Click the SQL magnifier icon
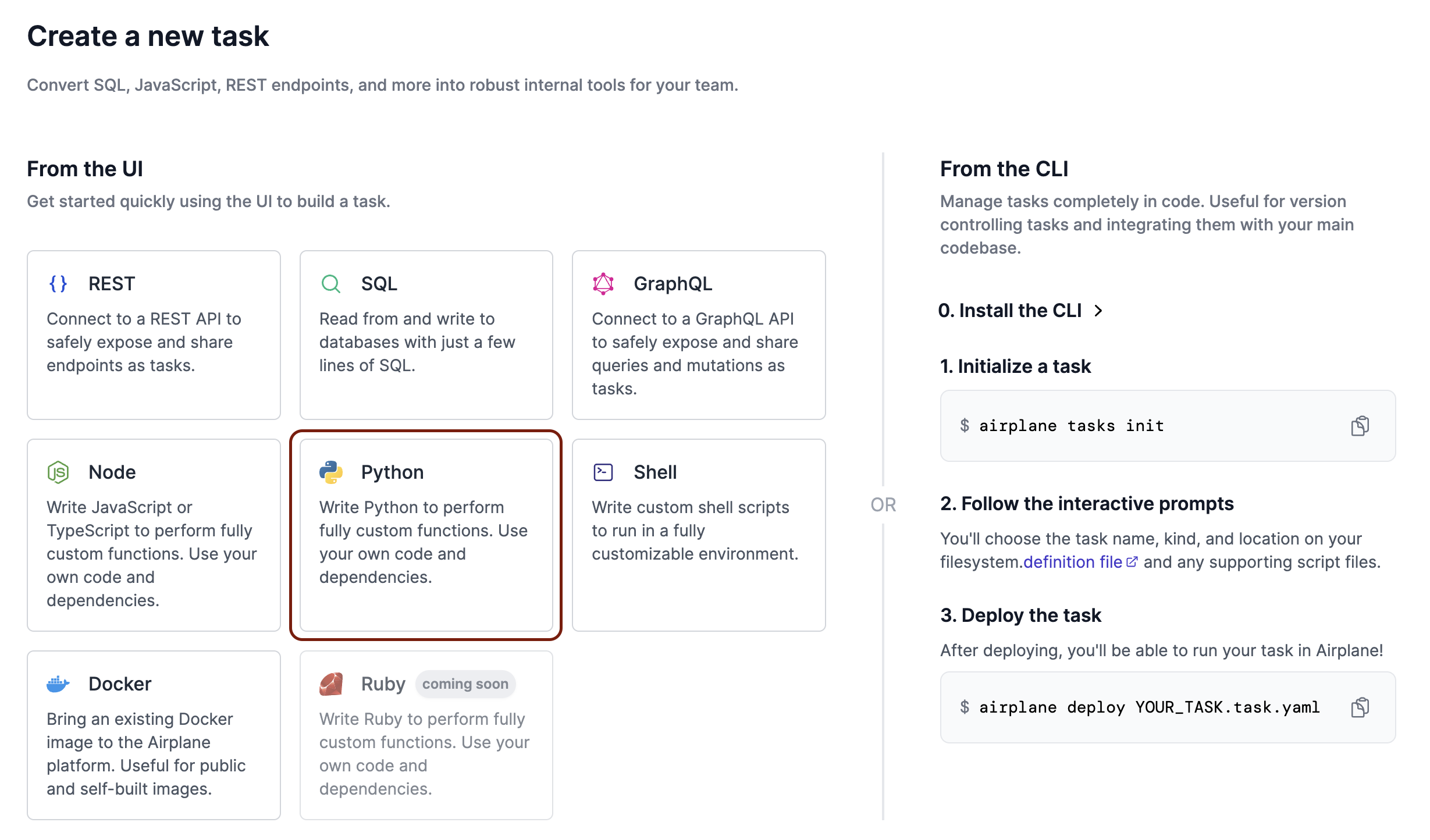 click(330, 284)
